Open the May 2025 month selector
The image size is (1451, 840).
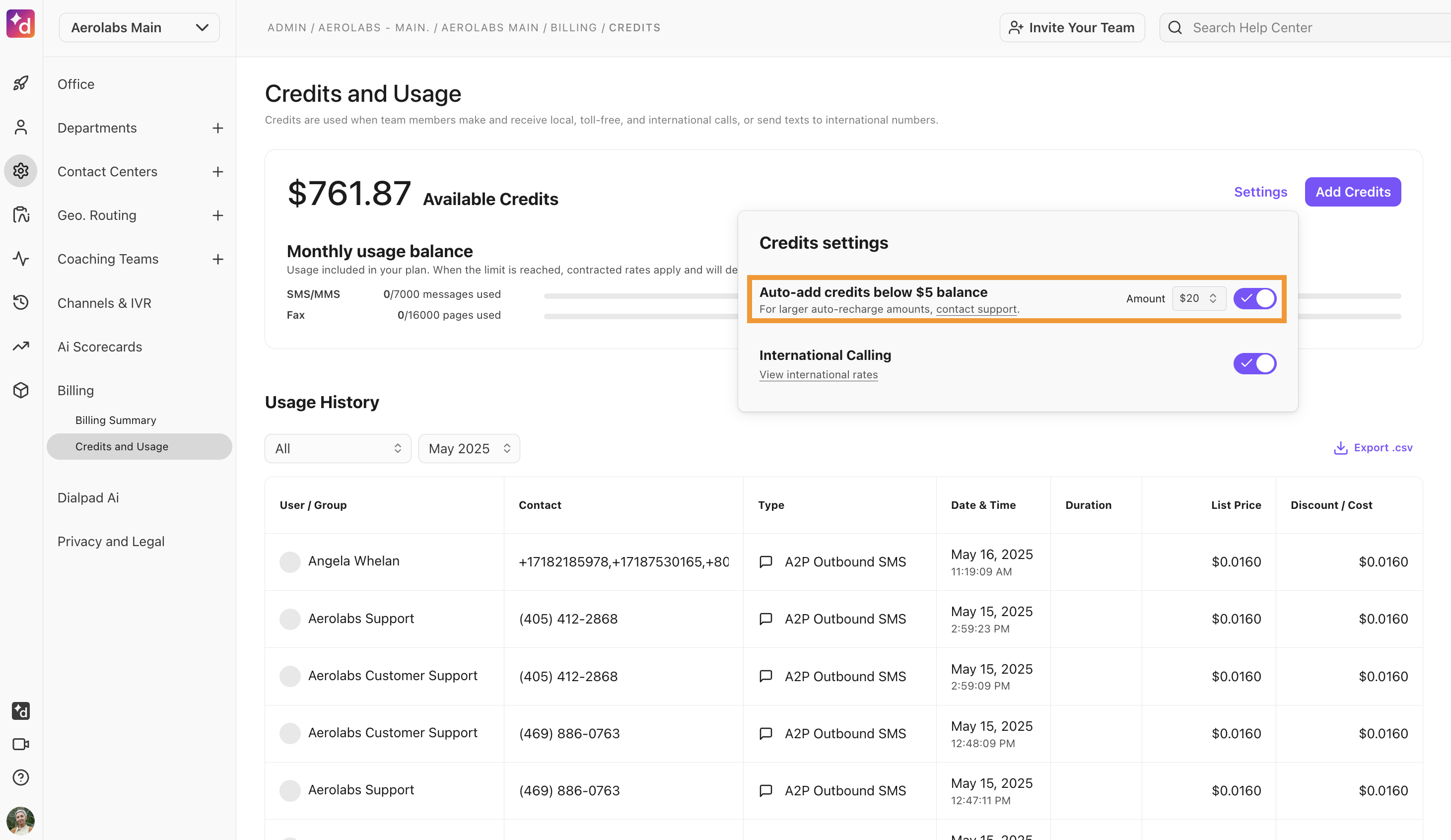point(469,448)
